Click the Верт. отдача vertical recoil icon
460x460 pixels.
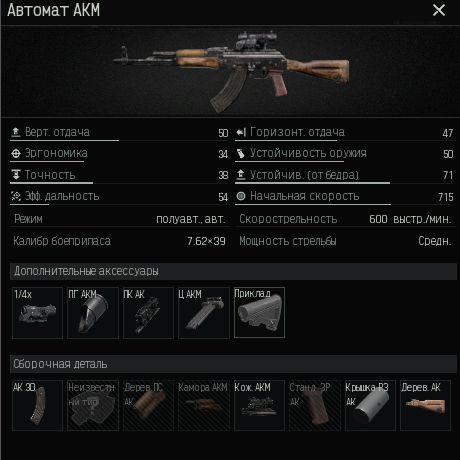point(16,132)
